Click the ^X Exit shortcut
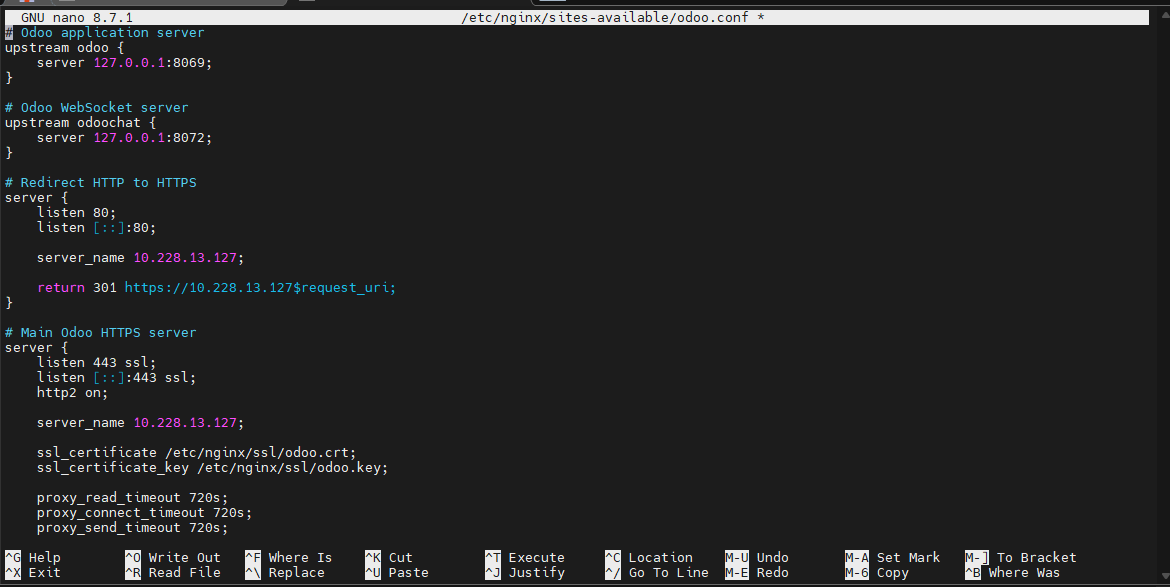 tap(33, 572)
